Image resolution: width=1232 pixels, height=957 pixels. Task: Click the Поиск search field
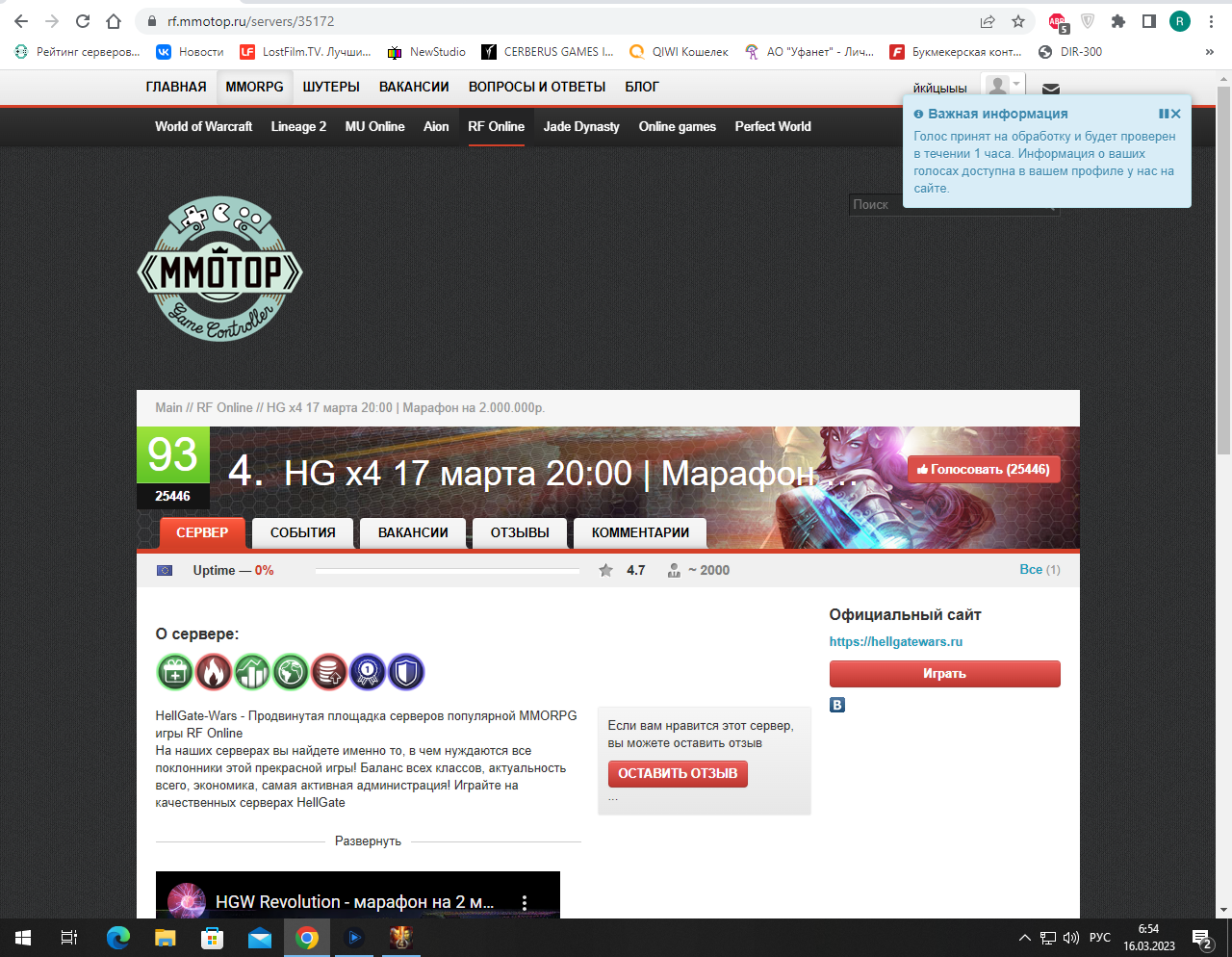tap(954, 204)
